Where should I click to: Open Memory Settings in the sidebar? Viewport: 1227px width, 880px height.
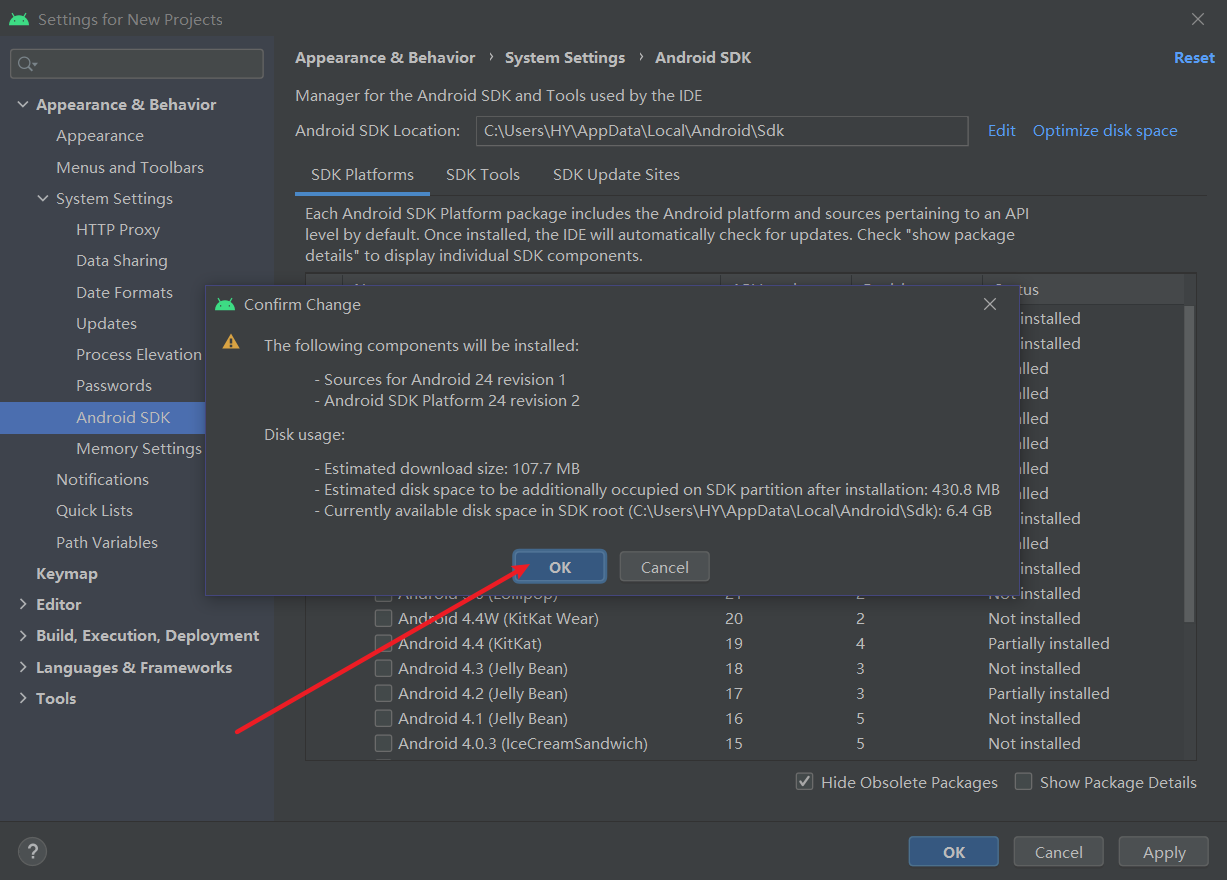(139, 448)
